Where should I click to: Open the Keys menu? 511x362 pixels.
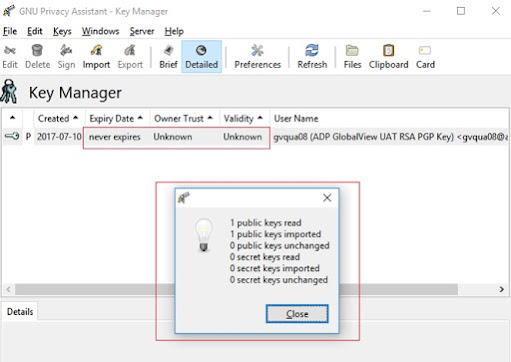coord(62,31)
